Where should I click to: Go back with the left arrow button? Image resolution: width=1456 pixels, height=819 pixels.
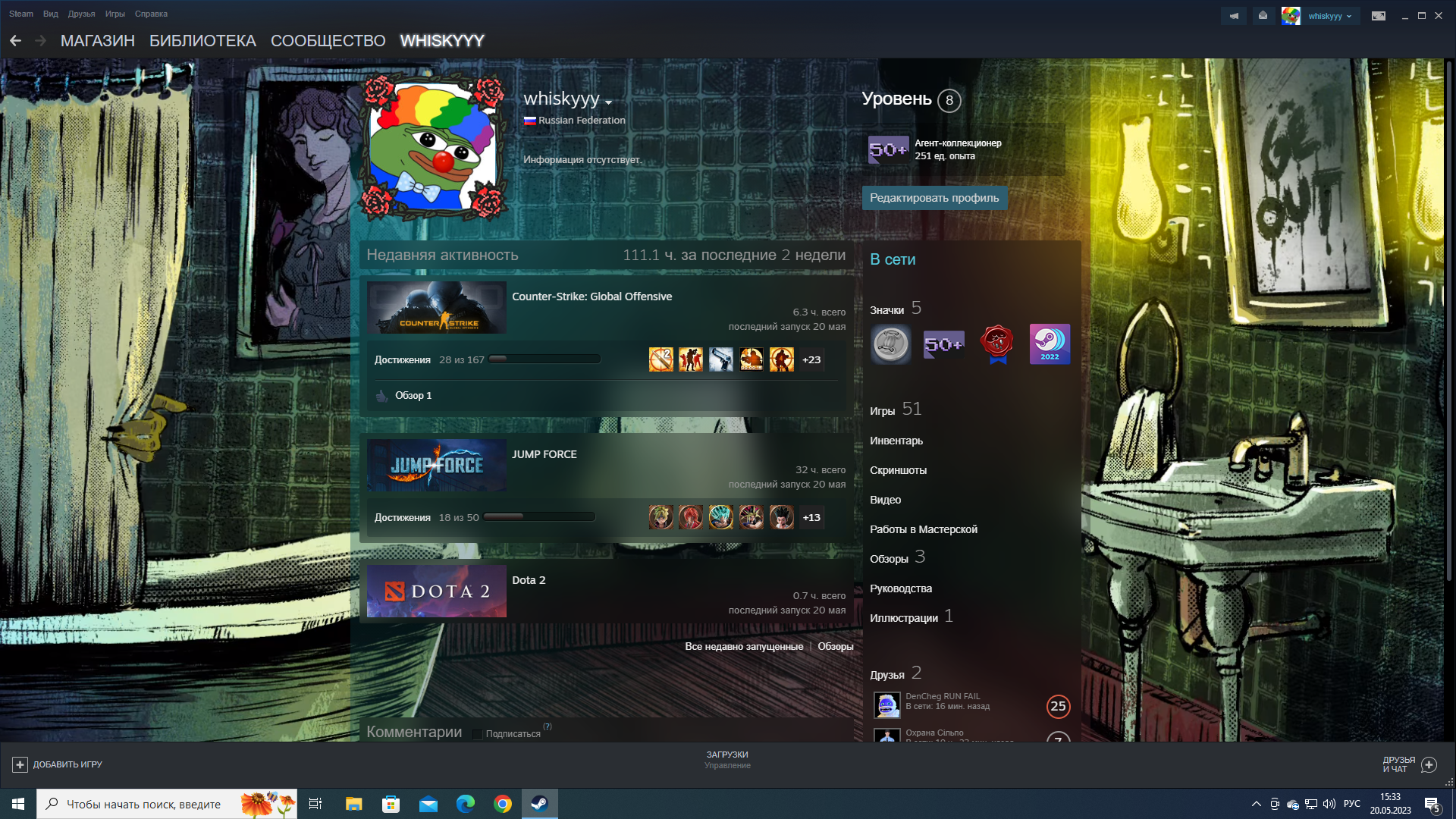(x=15, y=41)
